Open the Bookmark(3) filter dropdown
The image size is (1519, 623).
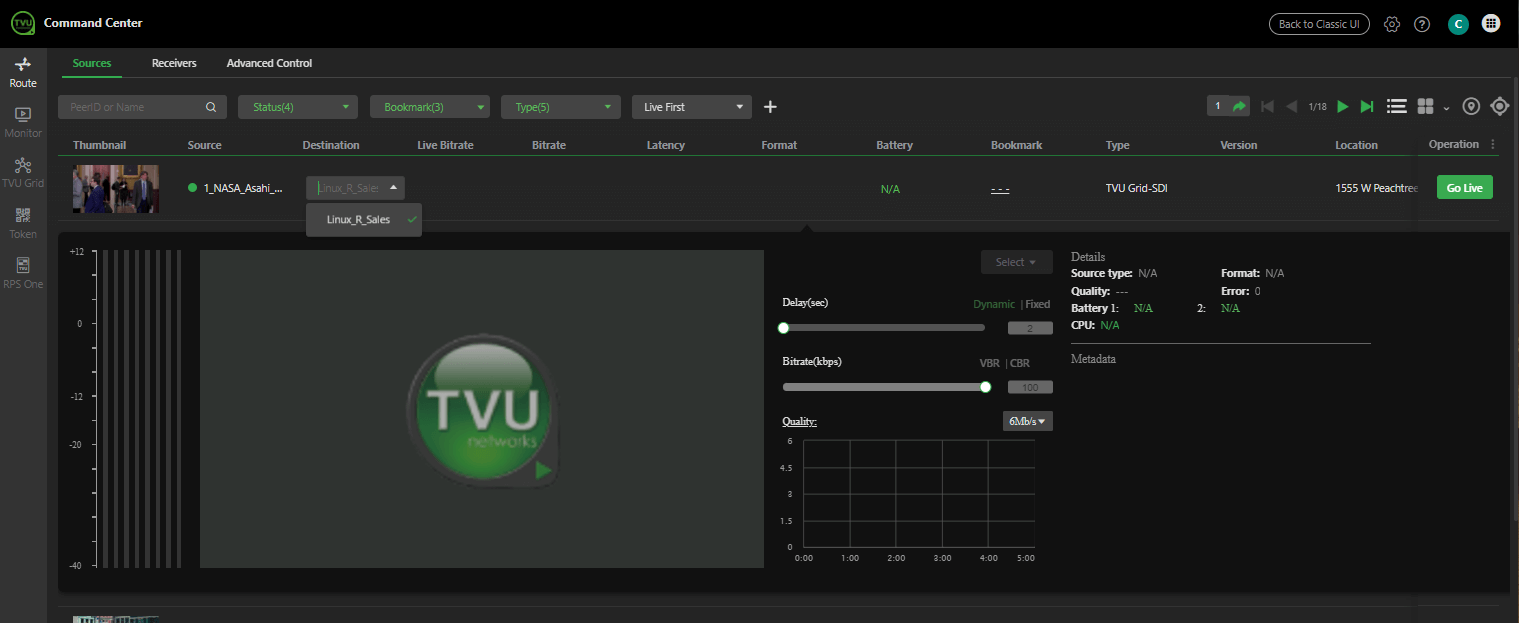430,107
